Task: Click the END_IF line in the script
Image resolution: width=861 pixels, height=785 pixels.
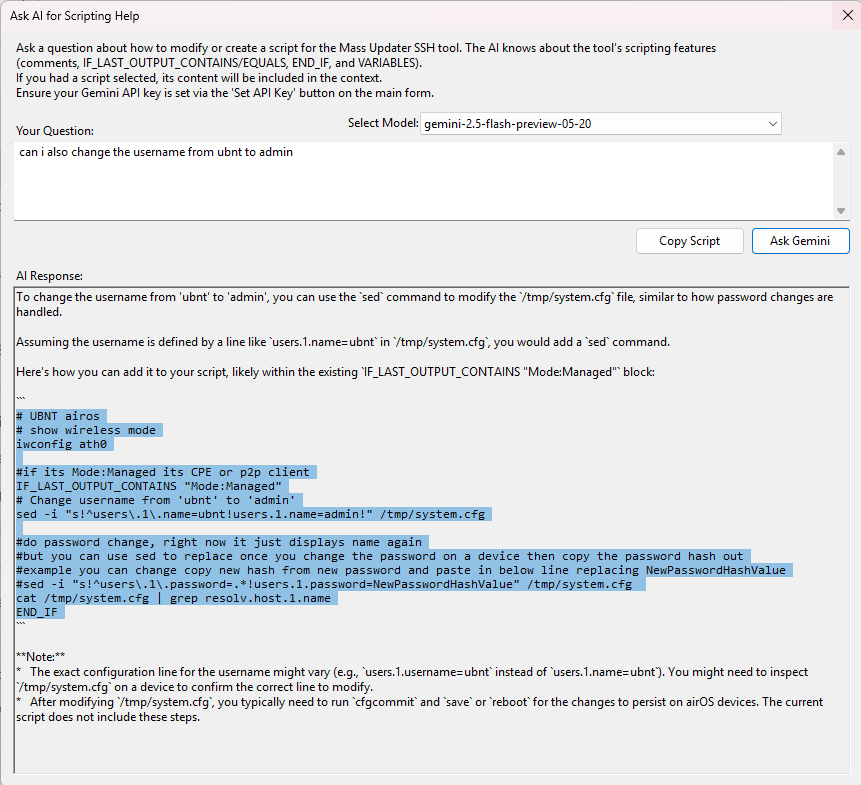Action: pos(37,612)
